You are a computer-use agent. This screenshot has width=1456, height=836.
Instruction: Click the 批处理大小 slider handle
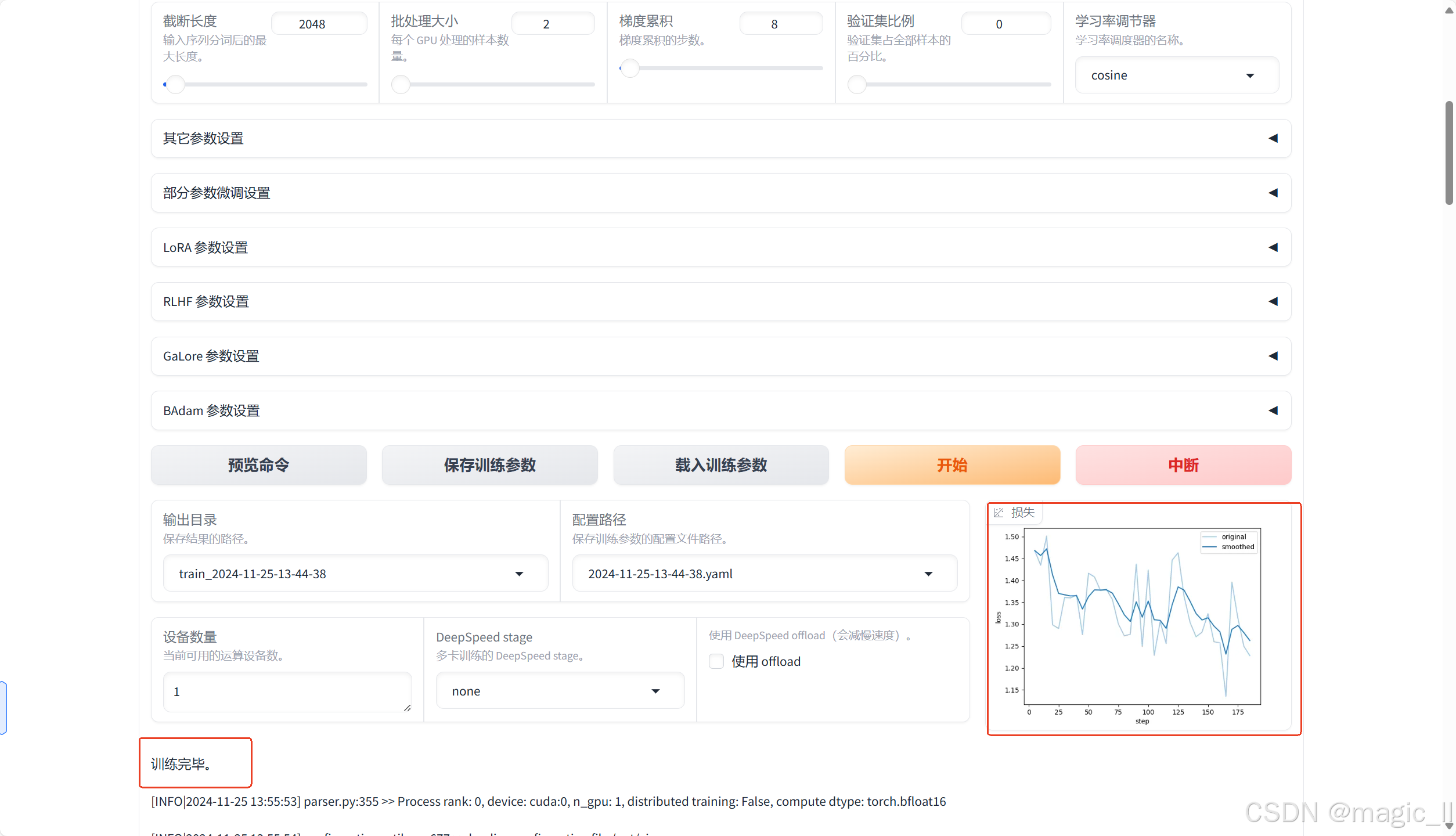coord(401,85)
